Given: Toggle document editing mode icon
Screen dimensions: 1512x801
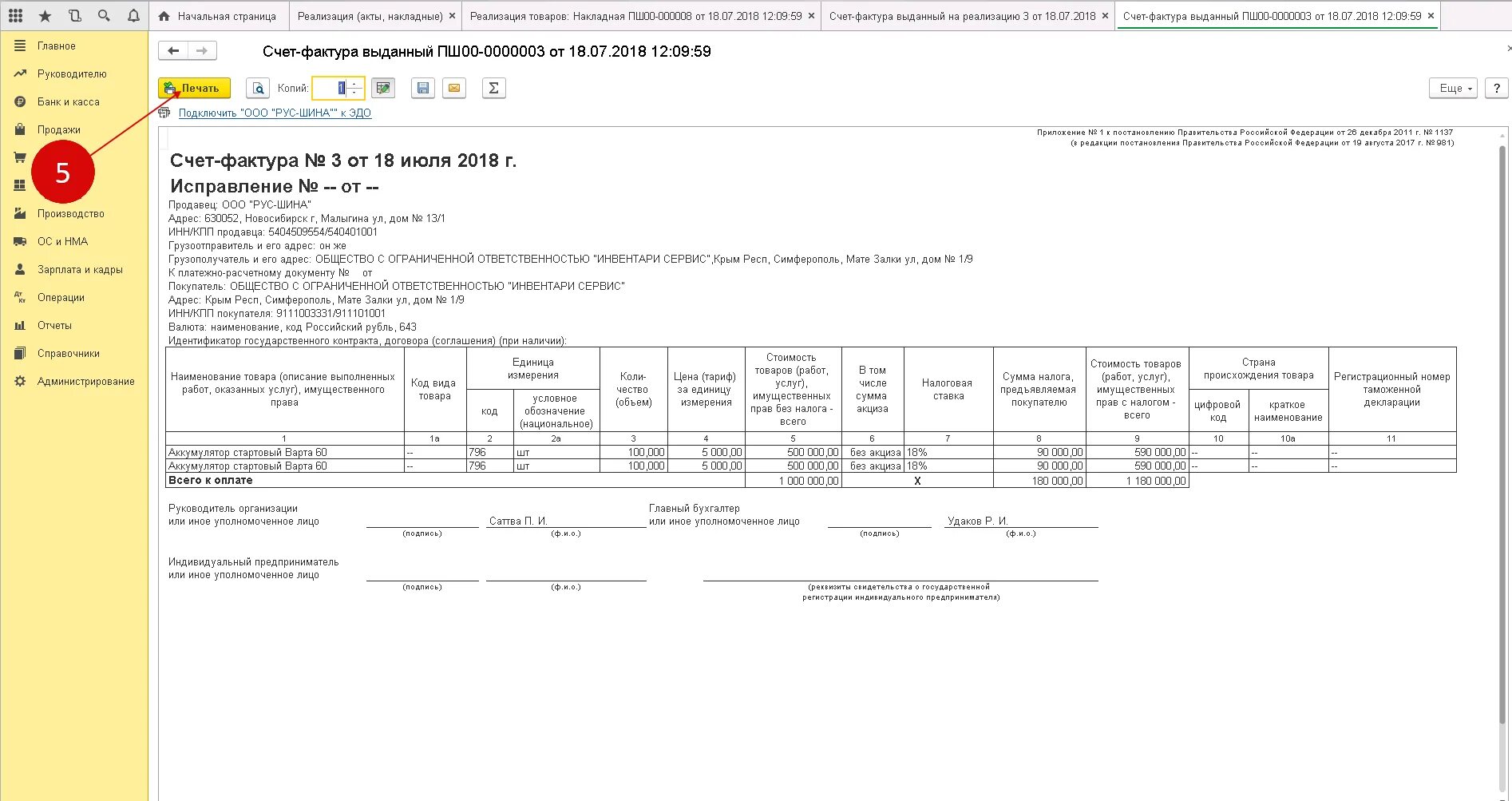Looking at the screenshot, I should (383, 88).
